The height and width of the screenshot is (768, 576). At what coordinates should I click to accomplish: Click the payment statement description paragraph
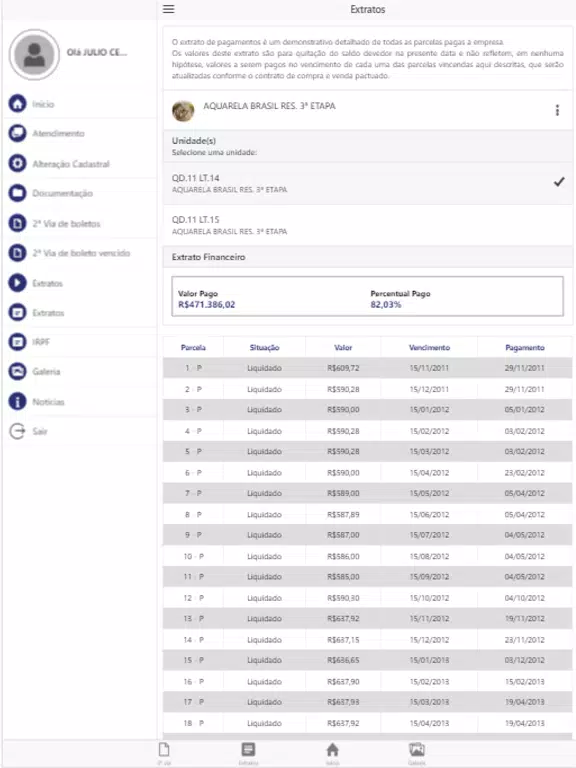(367, 59)
